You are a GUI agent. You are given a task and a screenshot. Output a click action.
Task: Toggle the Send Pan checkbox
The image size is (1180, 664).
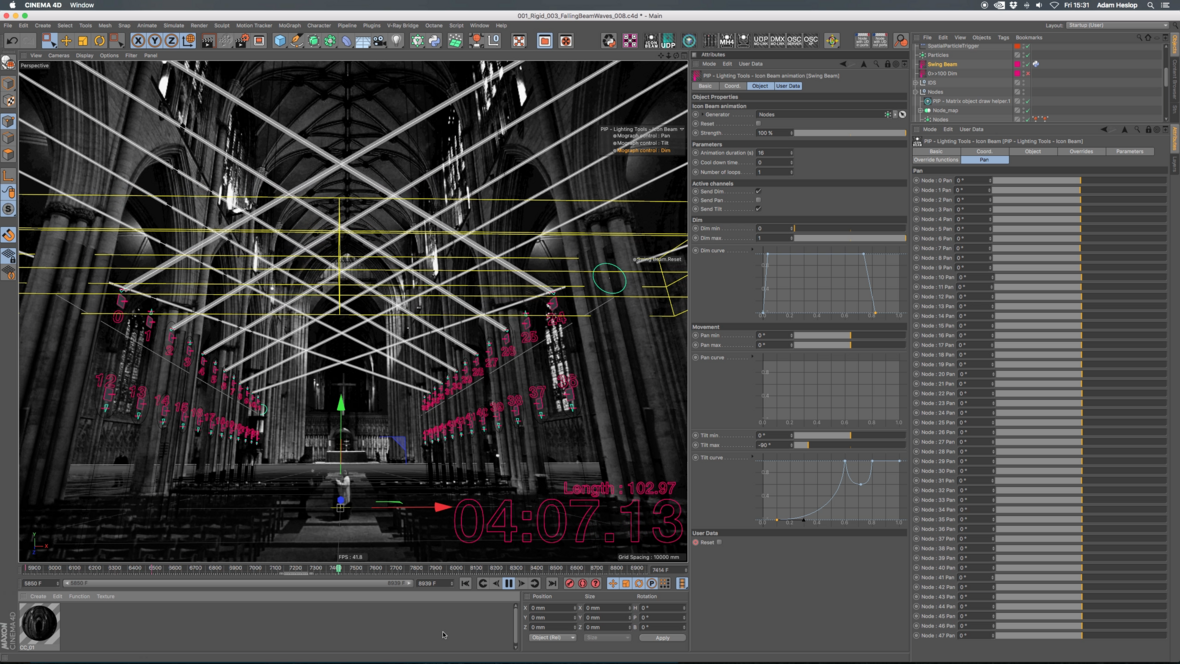pos(758,200)
